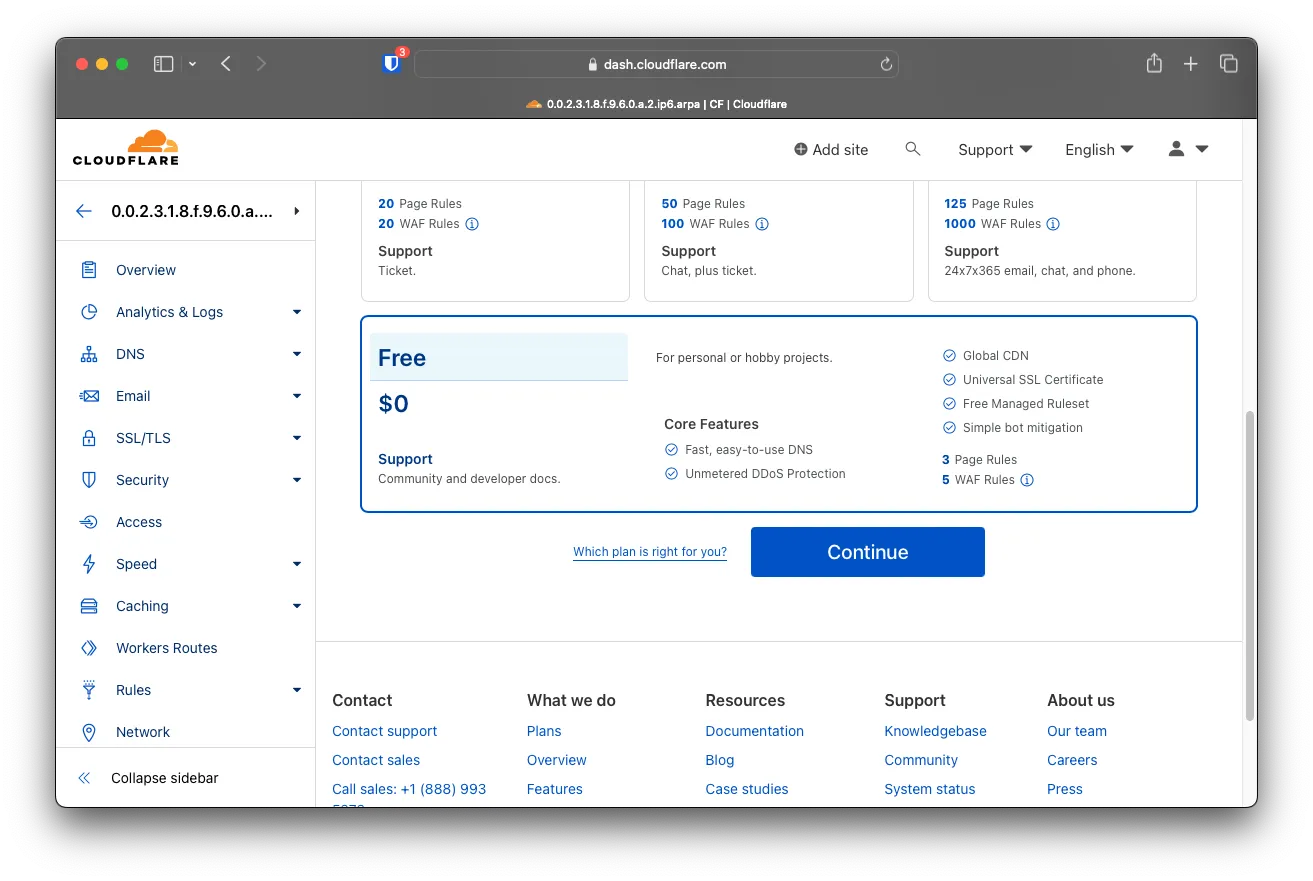Click the Caching drive icon
Image resolution: width=1313 pixels, height=881 pixels.
tap(89, 606)
